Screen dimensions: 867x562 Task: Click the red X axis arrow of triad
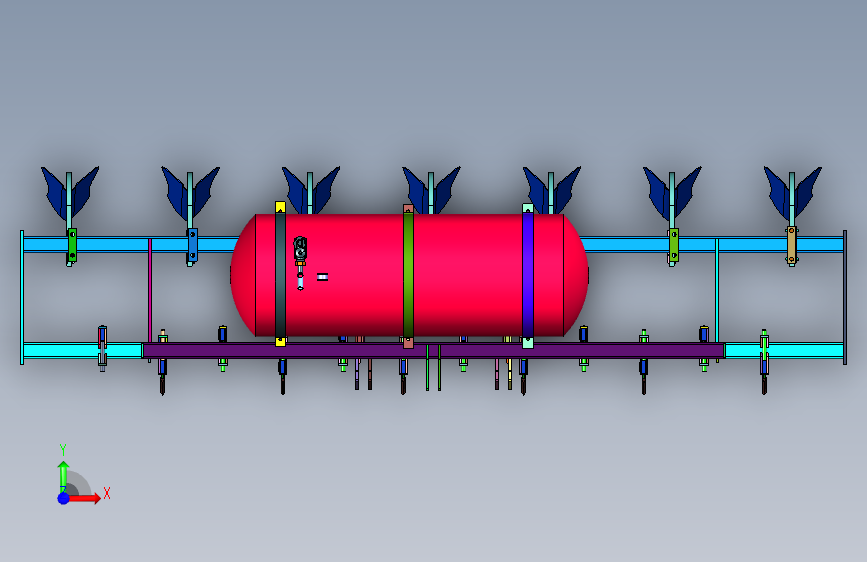click(84, 498)
